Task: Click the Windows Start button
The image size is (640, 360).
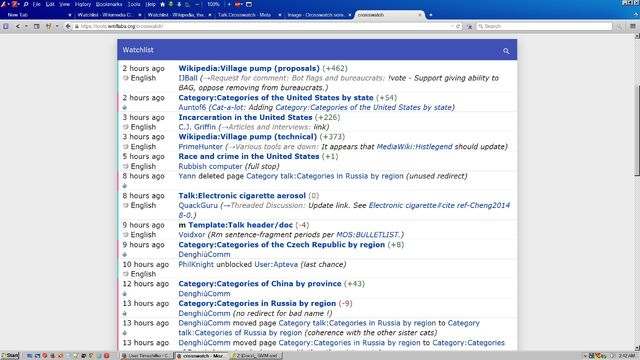Action: [10, 356]
